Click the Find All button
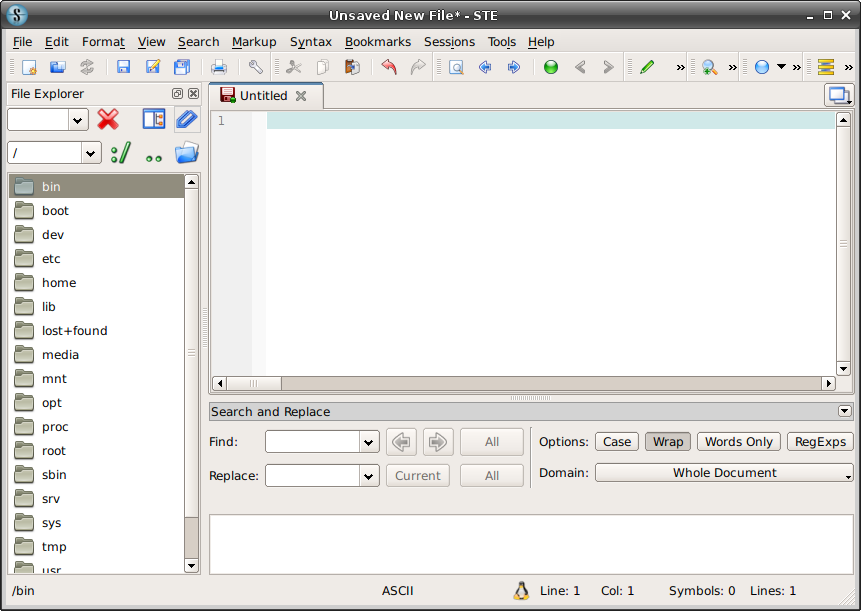 (492, 442)
